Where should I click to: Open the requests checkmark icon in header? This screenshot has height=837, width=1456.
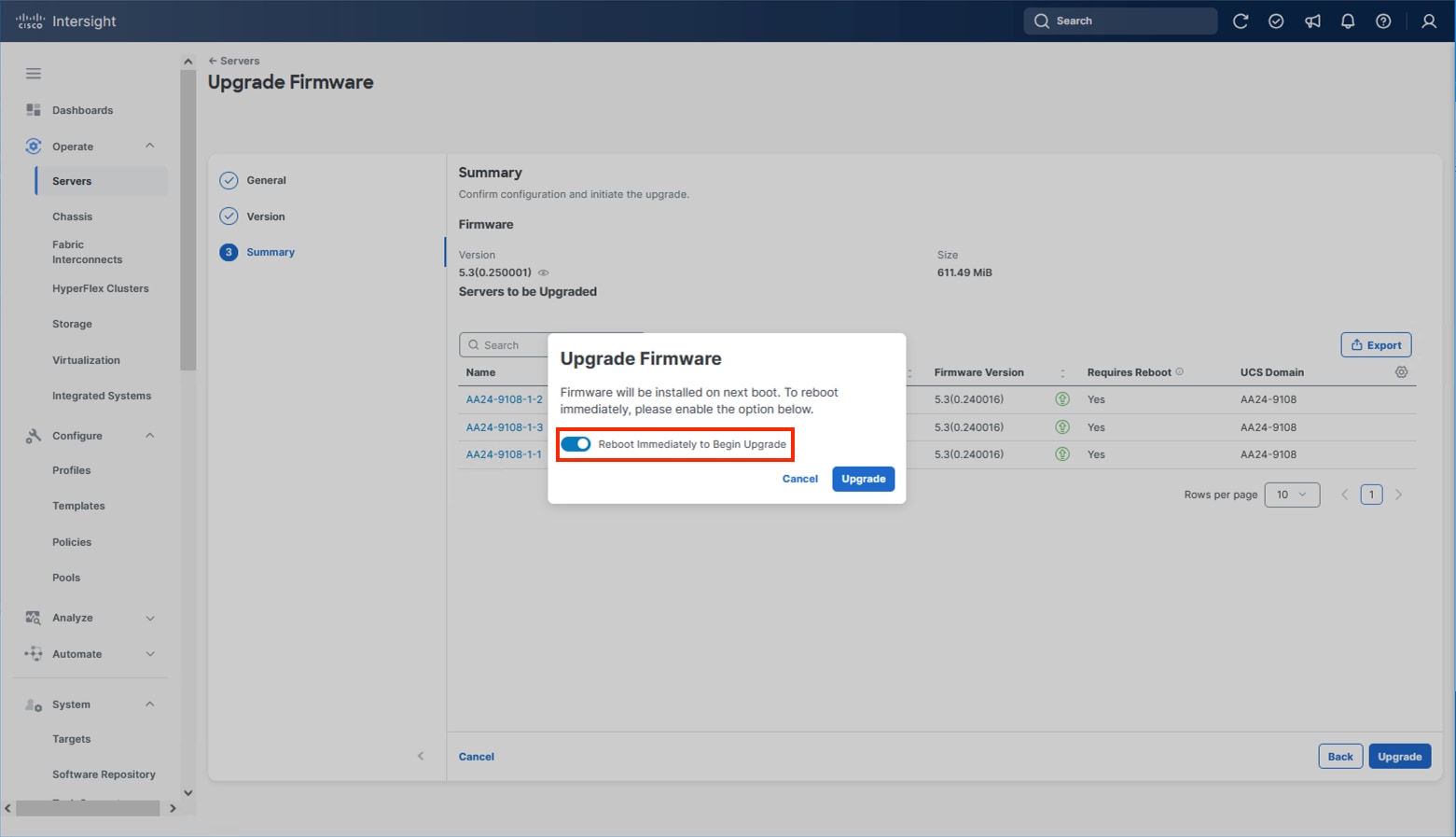(1276, 21)
